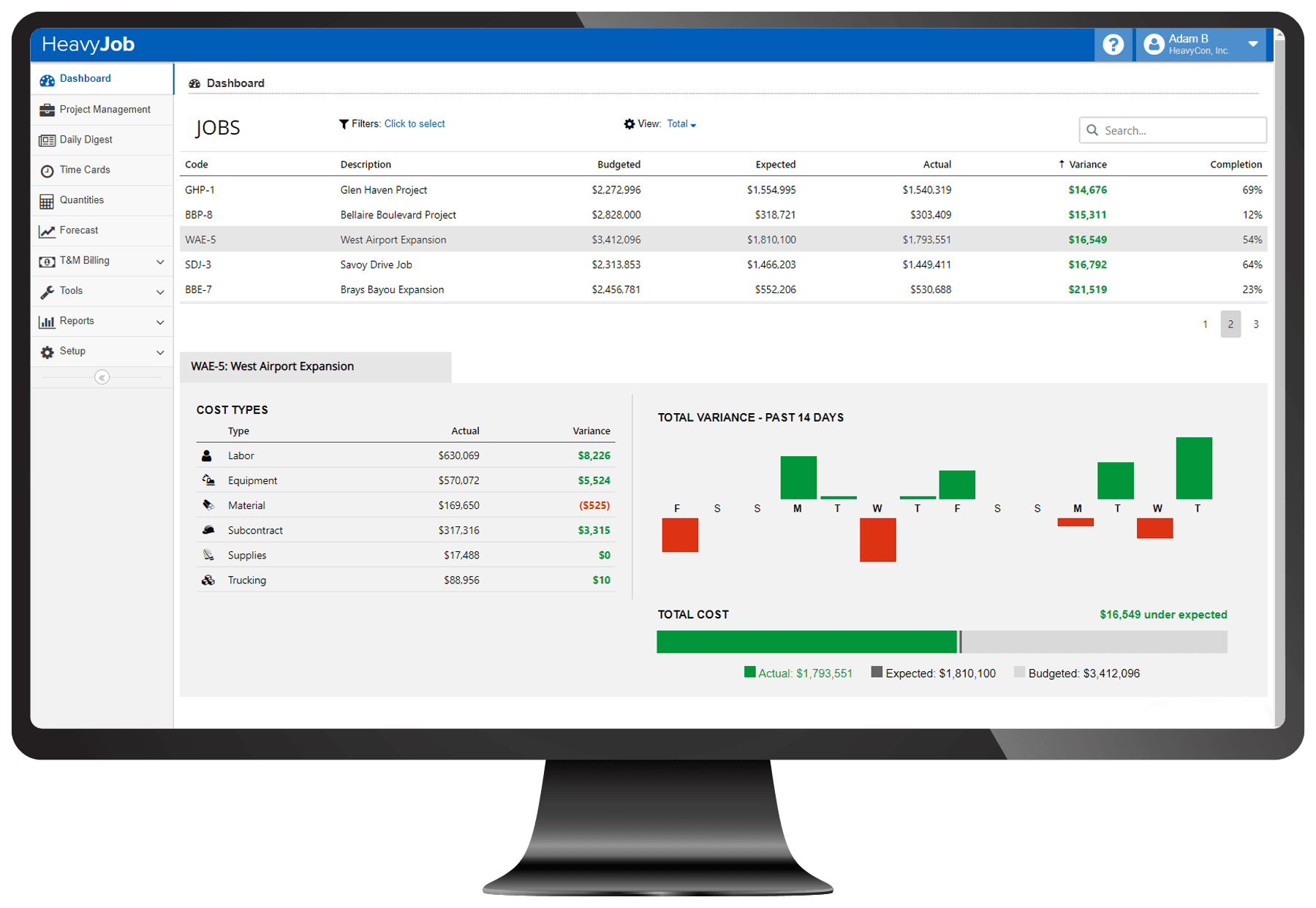Image resolution: width=1316 pixels, height=908 pixels.
Task: Click the Daily Digest newspaper icon
Action: coord(47,140)
